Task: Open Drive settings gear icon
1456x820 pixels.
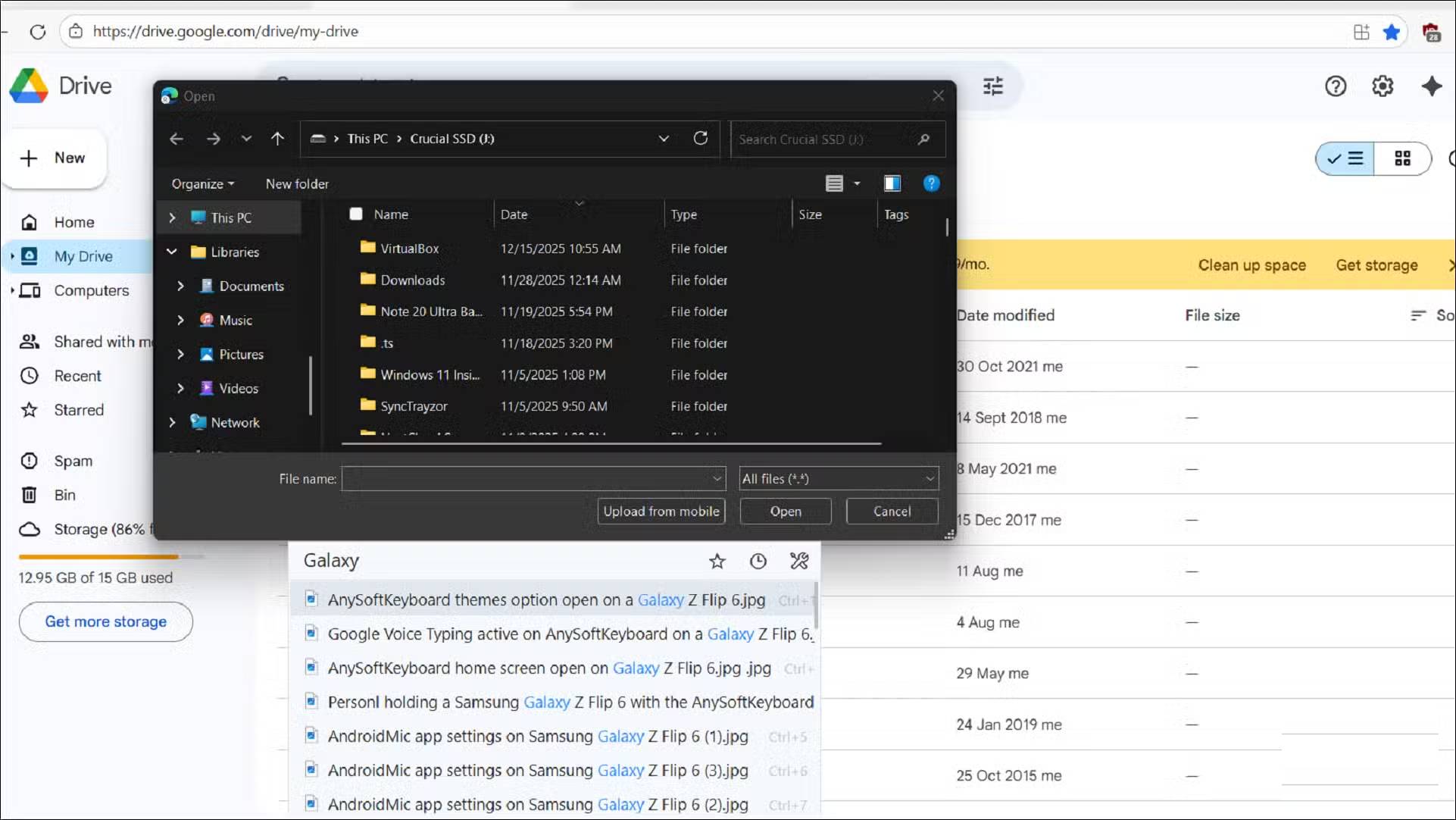Action: (1383, 86)
